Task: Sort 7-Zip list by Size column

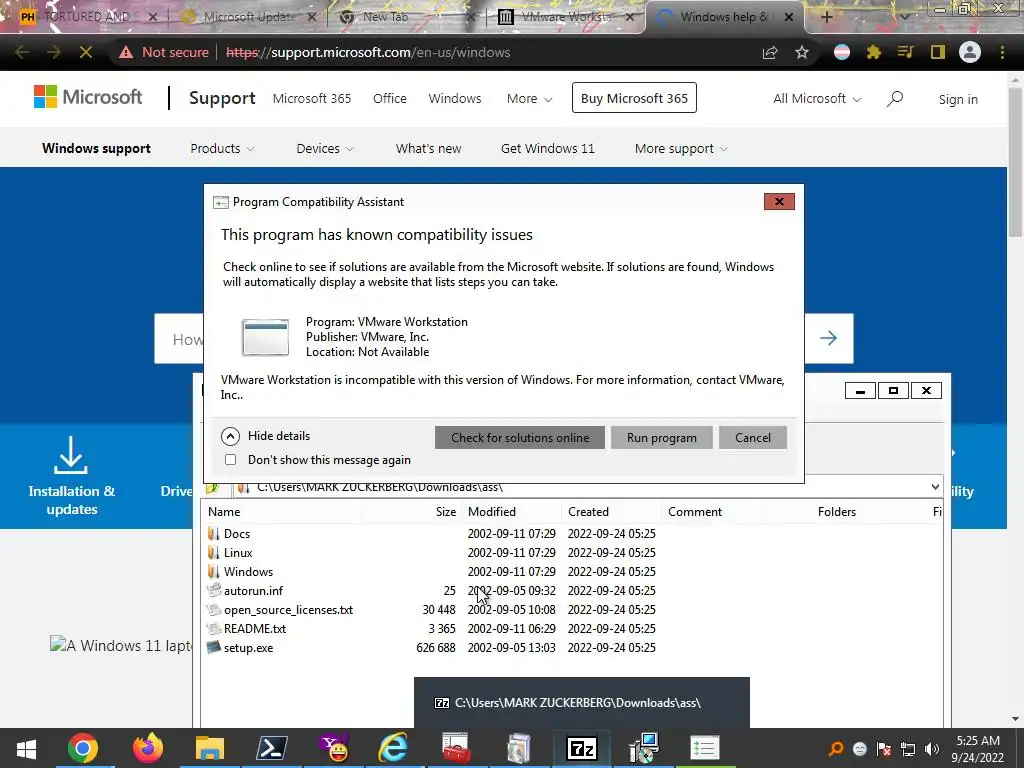Action: pos(446,512)
